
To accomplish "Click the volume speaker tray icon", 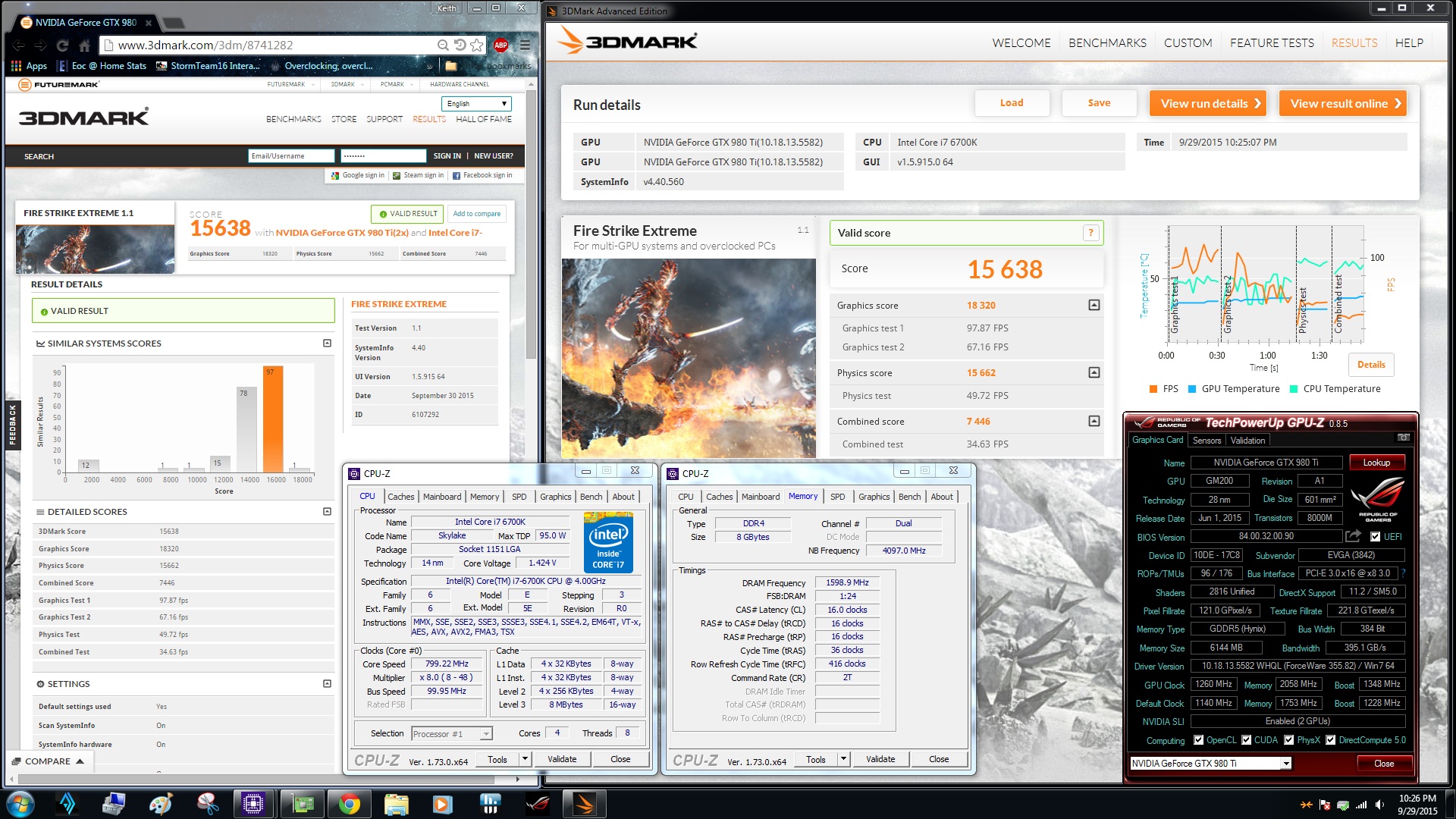I will point(1379,805).
